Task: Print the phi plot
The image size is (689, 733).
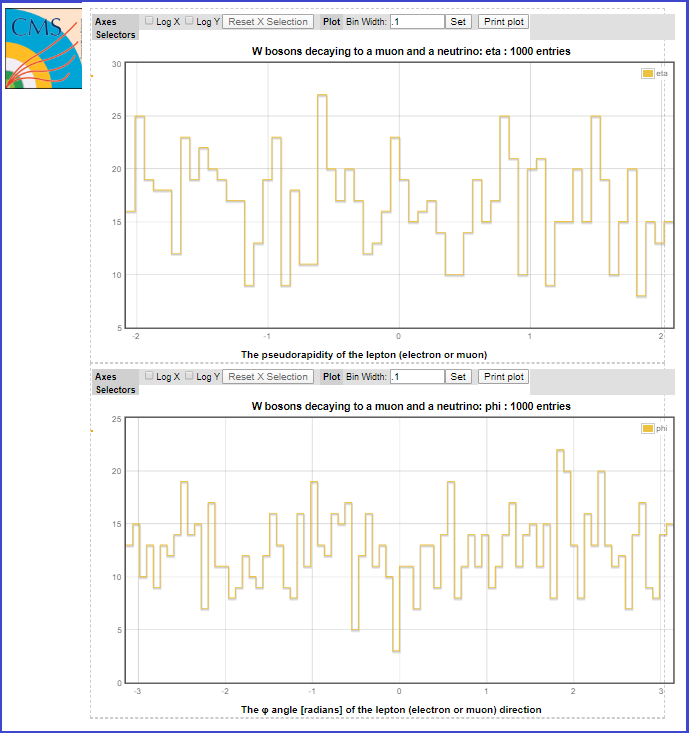Action: click(503, 377)
